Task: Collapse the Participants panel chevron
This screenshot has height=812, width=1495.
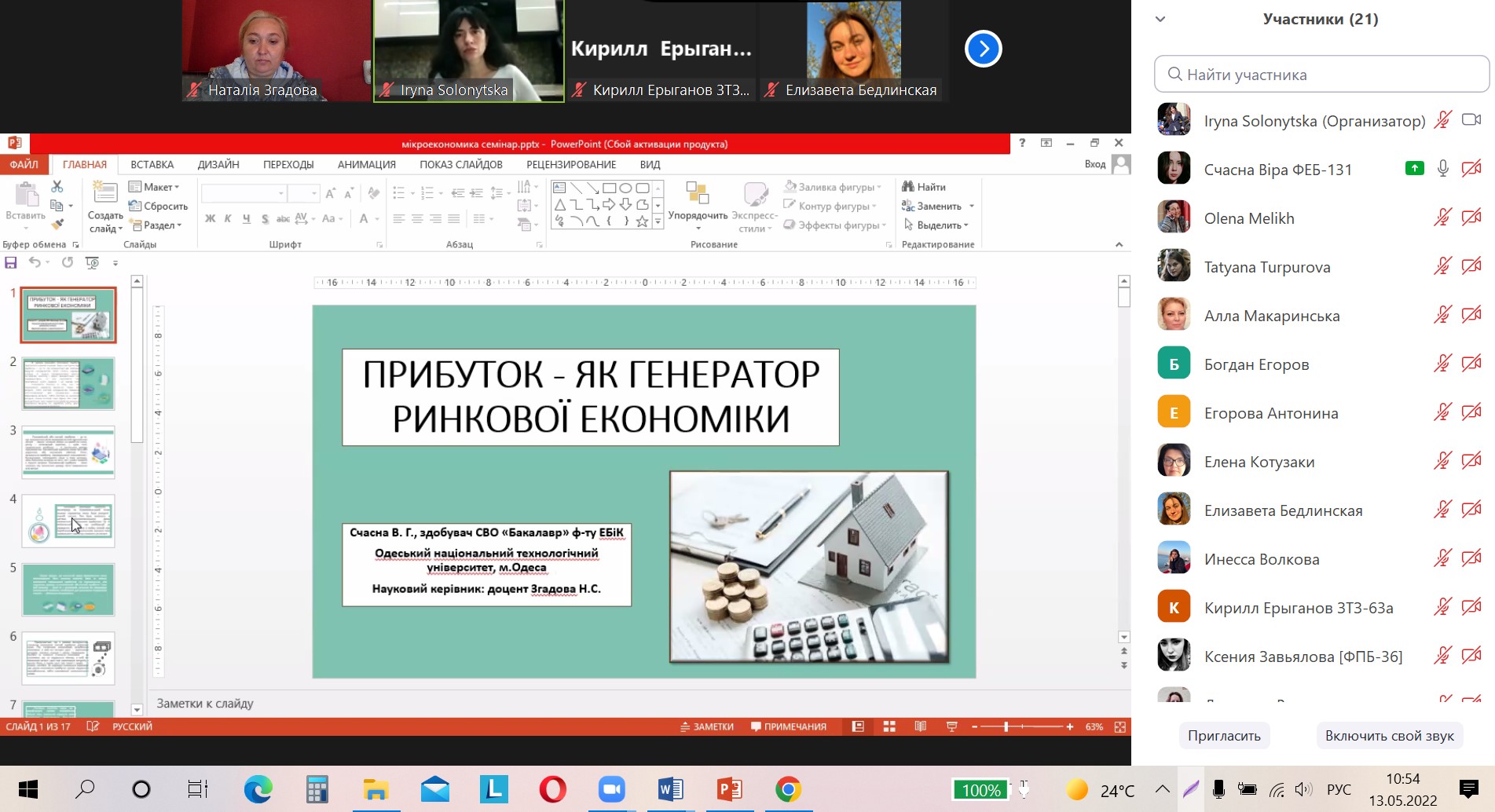Action: click(x=1160, y=20)
